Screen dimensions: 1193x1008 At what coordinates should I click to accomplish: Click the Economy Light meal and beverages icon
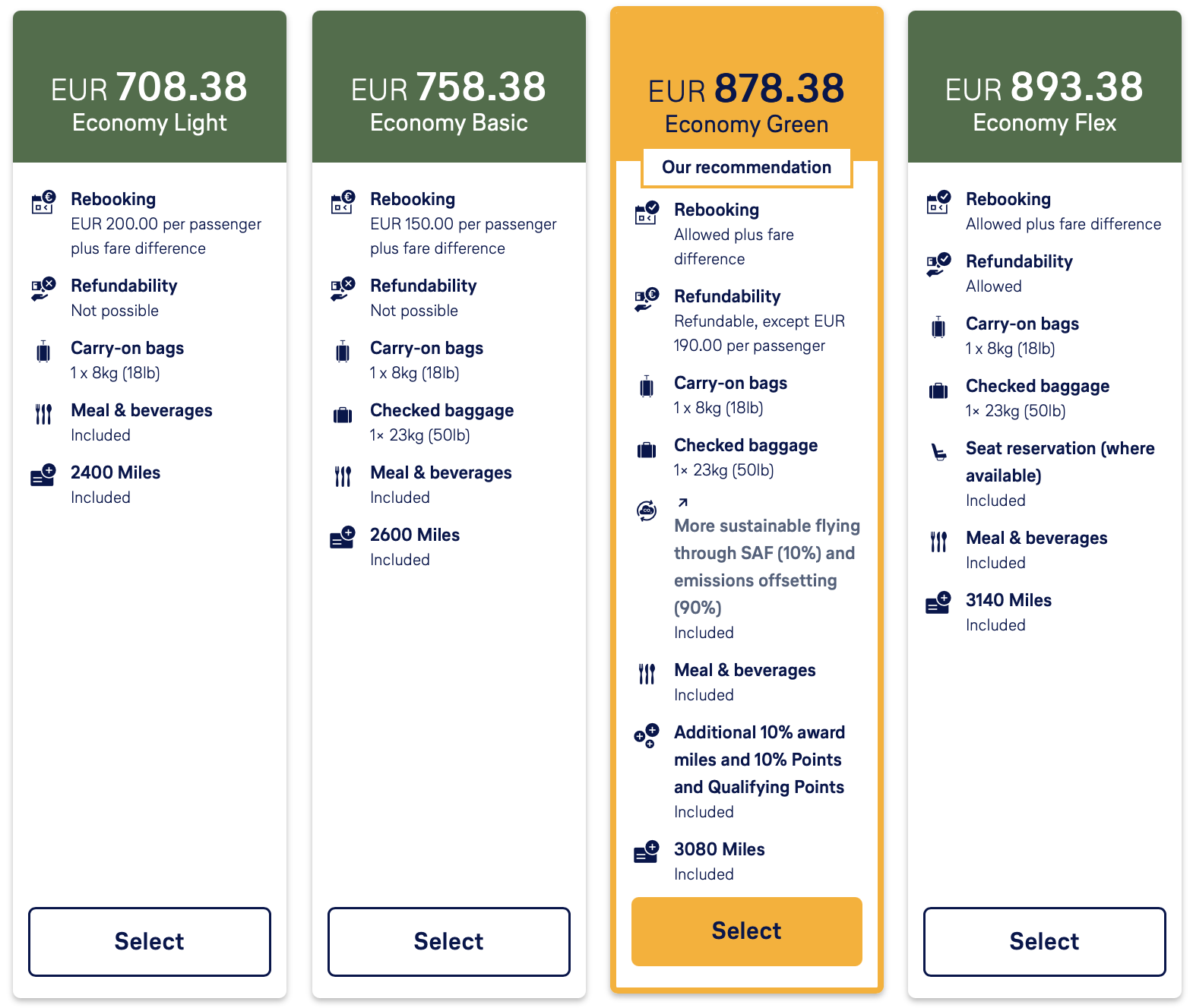[43, 414]
